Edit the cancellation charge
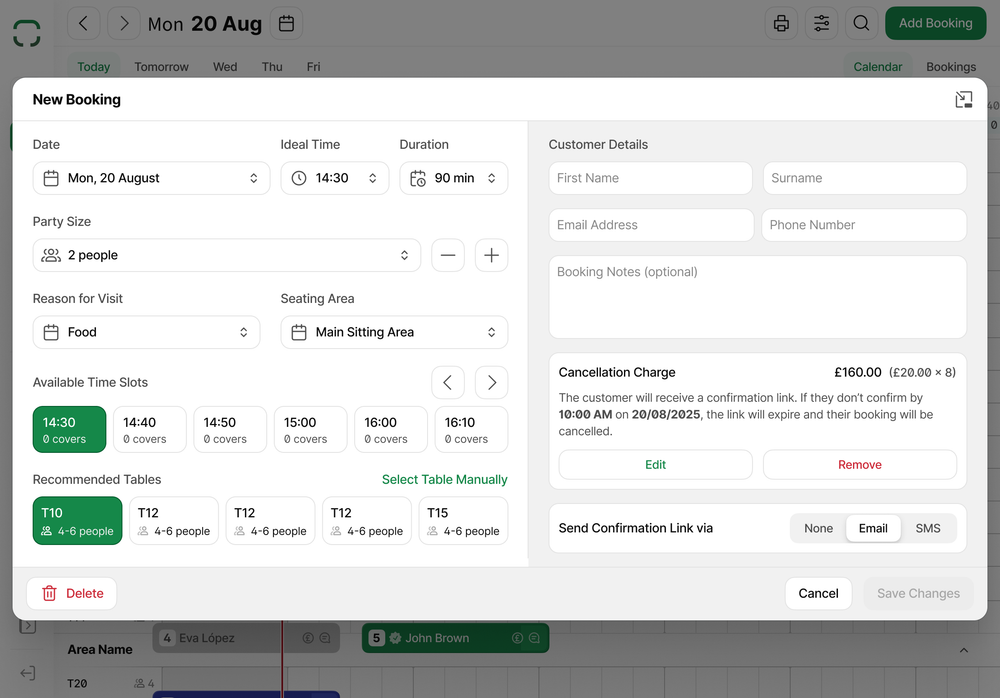Image resolution: width=1000 pixels, height=698 pixels. pos(655,464)
